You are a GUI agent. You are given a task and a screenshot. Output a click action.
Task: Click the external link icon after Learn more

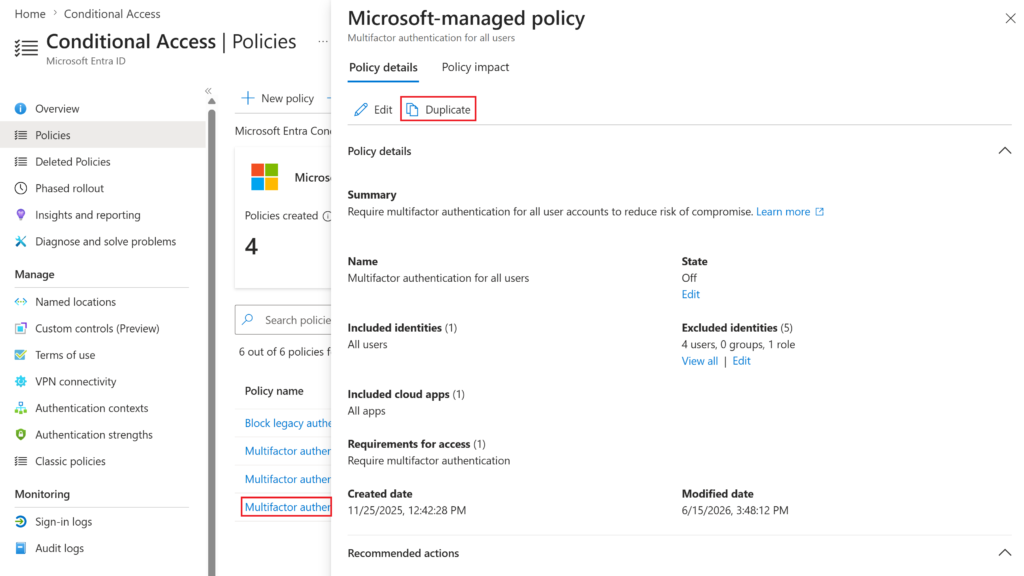(x=820, y=212)
